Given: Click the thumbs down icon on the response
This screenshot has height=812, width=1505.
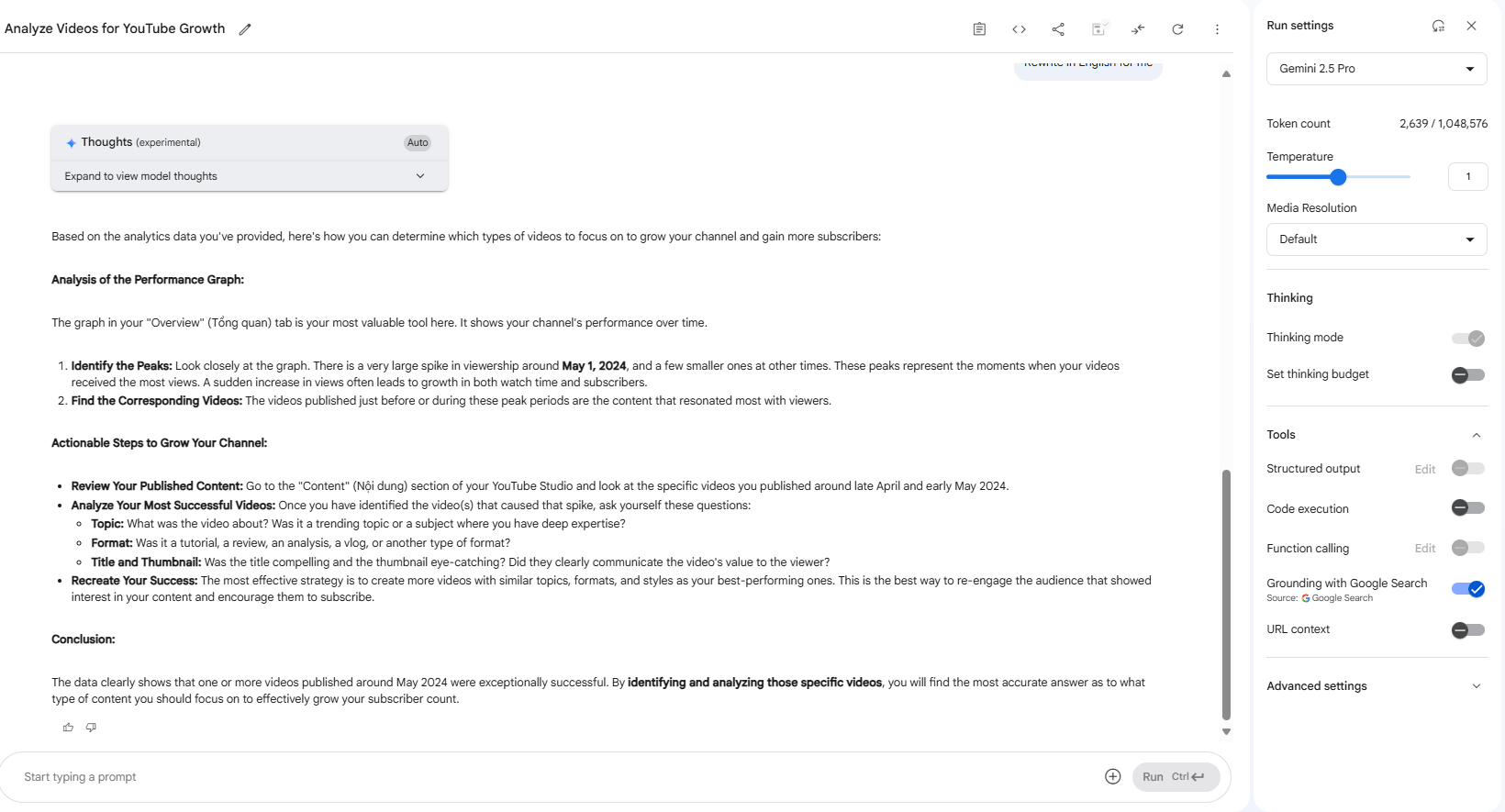Looking at the screenshot, I should coord(91,728).
